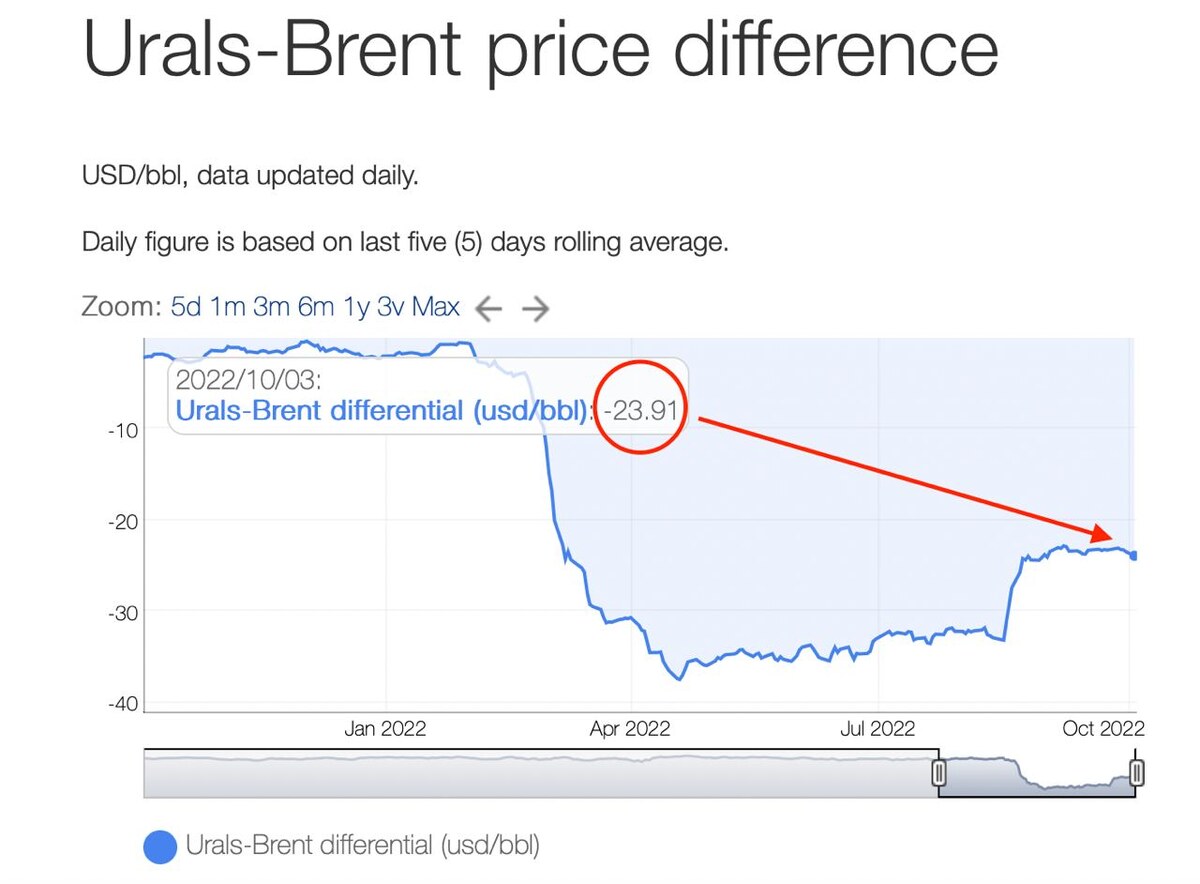The image size is (1200, 884).
Task: Select the 3y zoom range
Action: (x=390, y=307)
